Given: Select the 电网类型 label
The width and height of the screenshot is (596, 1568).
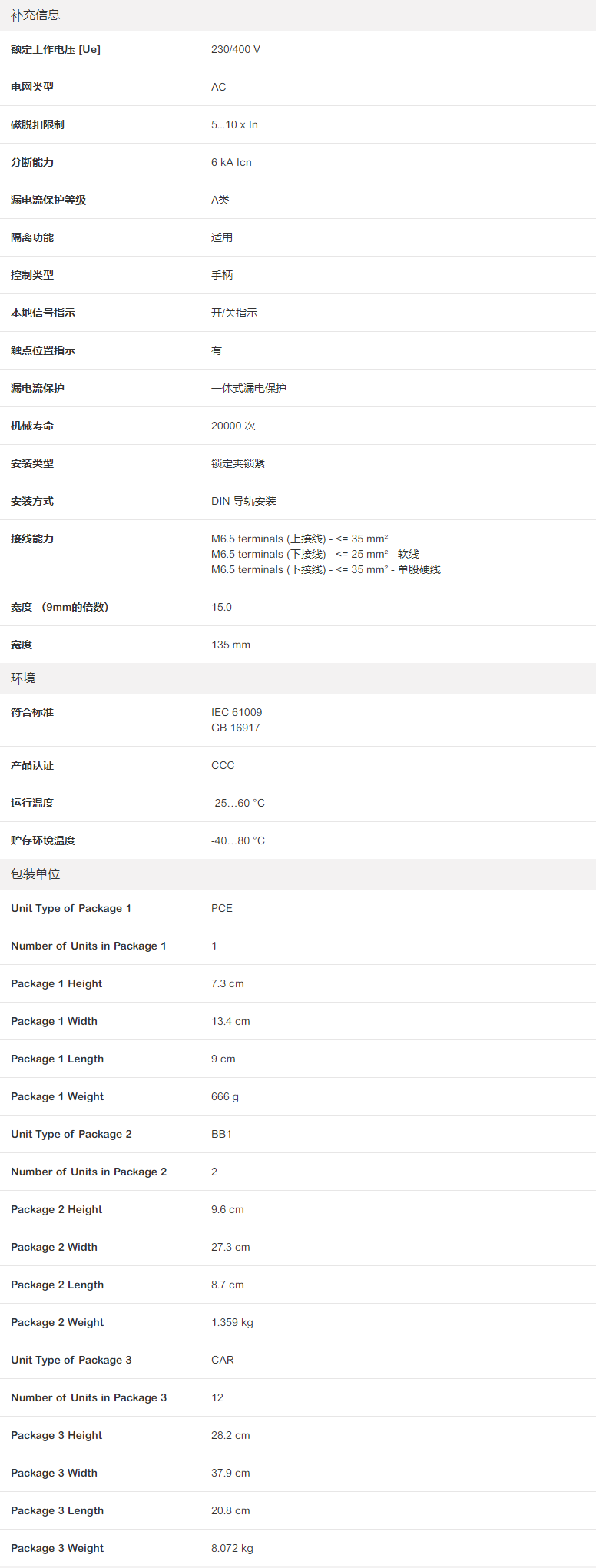Looking at the screenshot, I should pyautogui.click(x=32, y=87).
